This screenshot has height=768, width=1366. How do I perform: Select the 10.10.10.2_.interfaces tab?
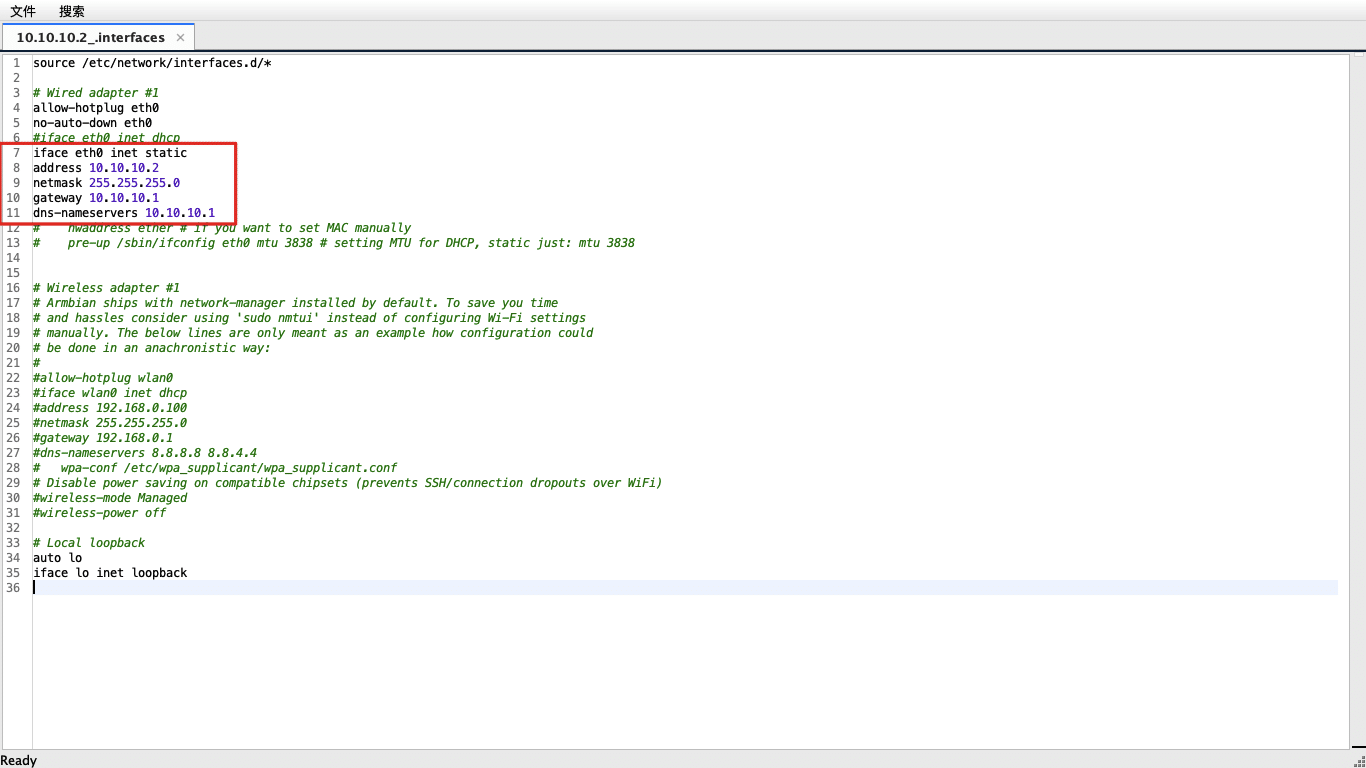tap(91, 37)
